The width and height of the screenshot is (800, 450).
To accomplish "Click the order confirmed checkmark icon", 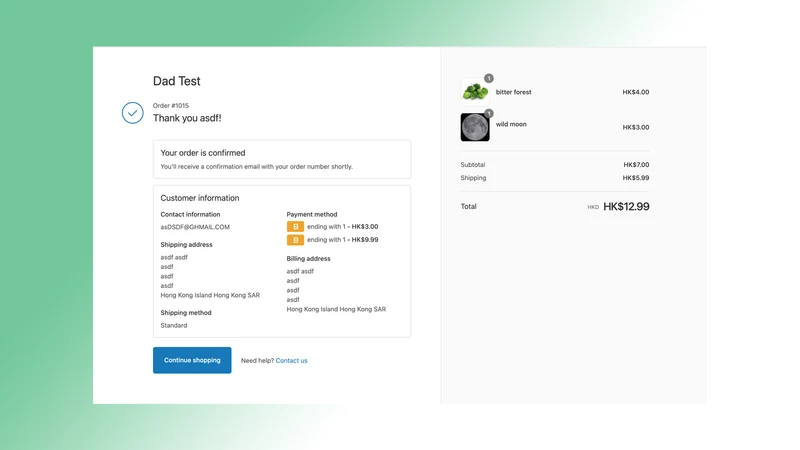I will click(133, 113).
